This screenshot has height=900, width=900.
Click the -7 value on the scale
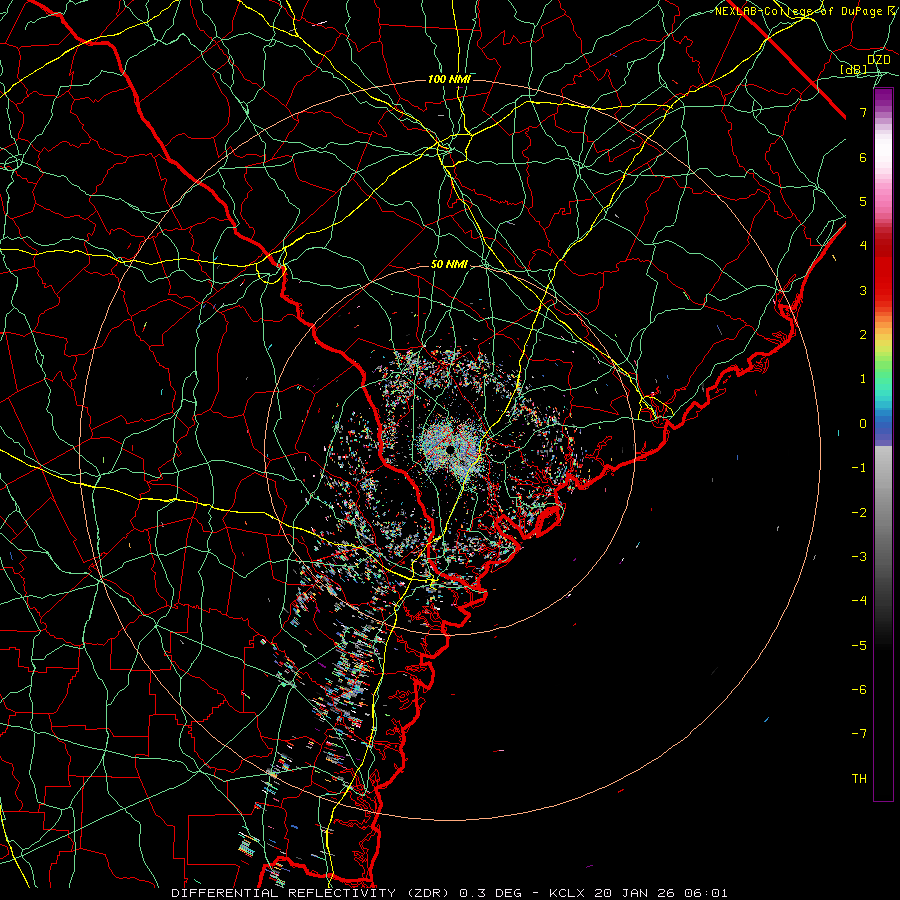coord(859,734)
